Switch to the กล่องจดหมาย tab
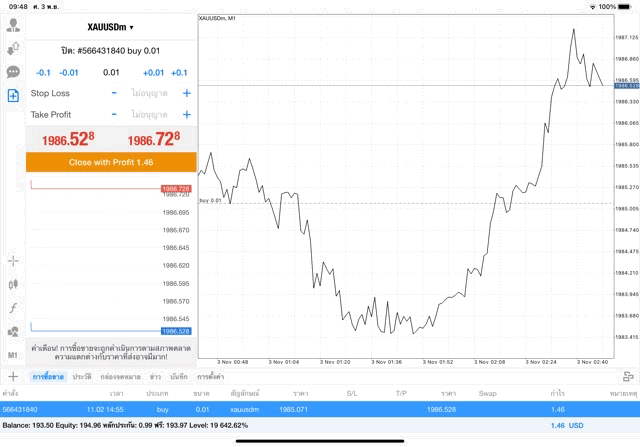 [x=120, y=376]
